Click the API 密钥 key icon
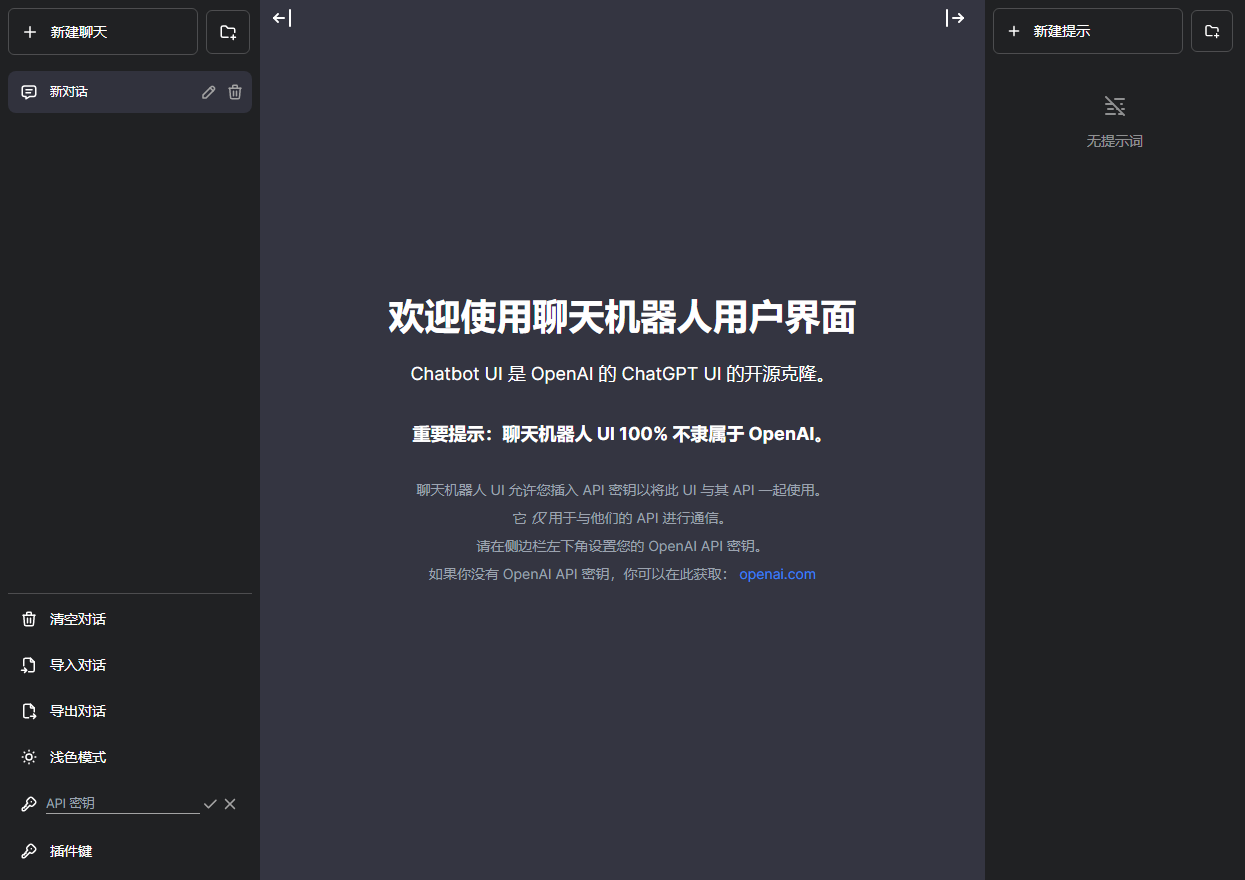 [29, 802]
